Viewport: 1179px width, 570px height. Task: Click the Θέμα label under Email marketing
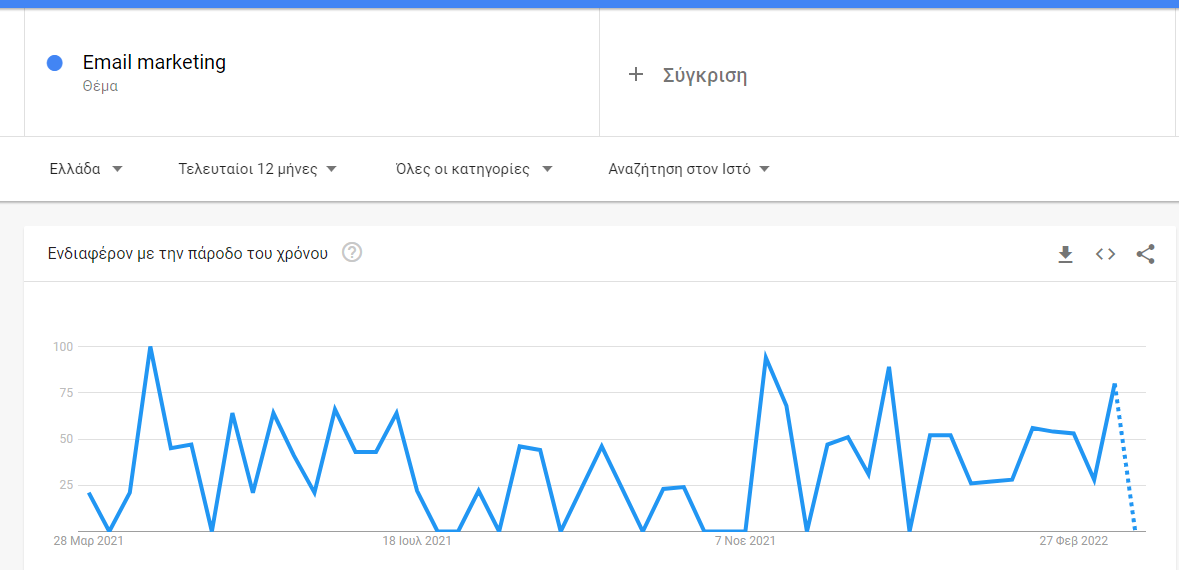pos(100,86)
